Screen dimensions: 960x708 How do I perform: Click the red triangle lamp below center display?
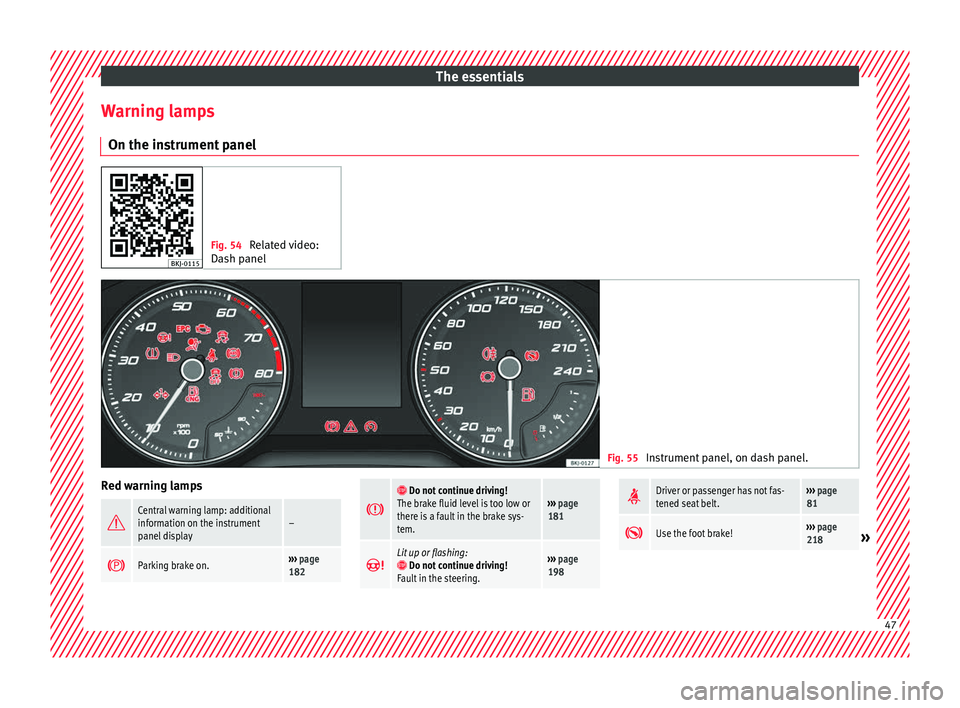pos(351,426)
